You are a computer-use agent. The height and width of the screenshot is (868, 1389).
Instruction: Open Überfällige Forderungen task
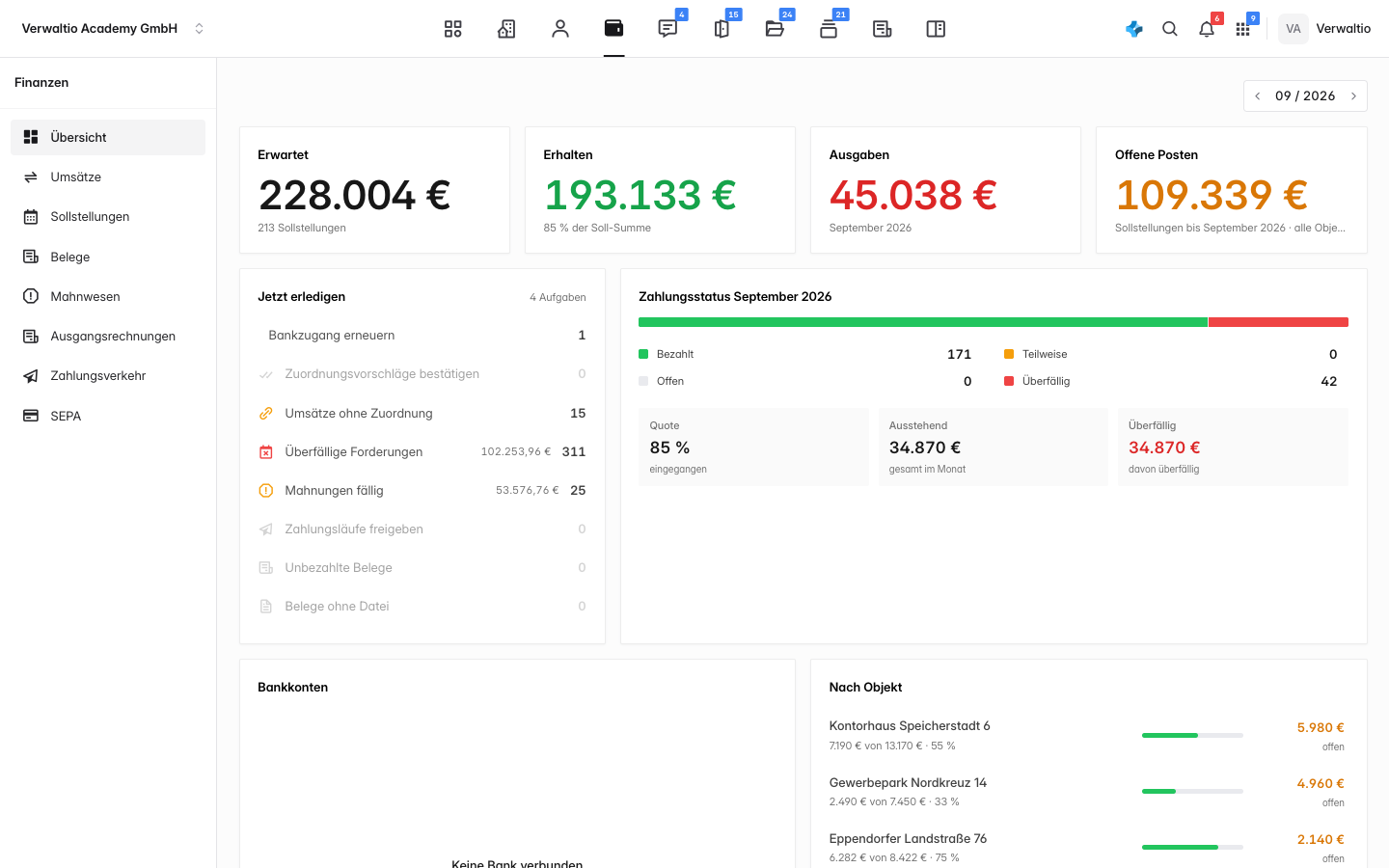click(422, 451)
